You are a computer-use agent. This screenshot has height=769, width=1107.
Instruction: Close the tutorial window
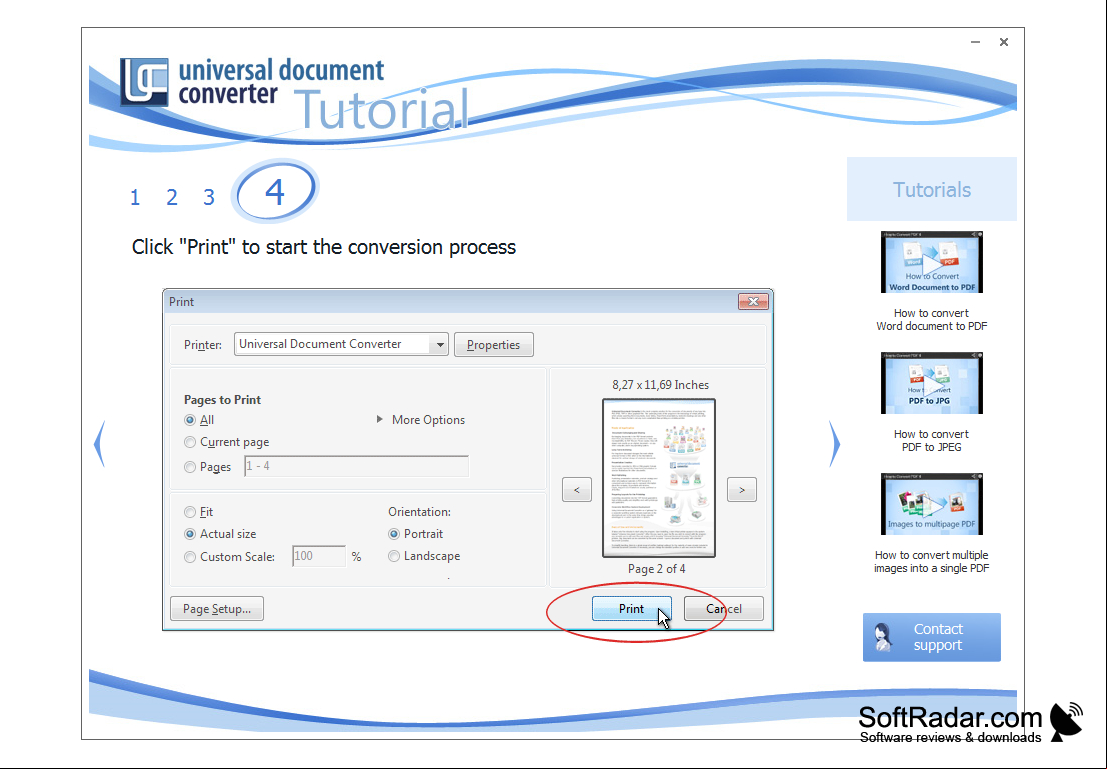point(1003,42)
